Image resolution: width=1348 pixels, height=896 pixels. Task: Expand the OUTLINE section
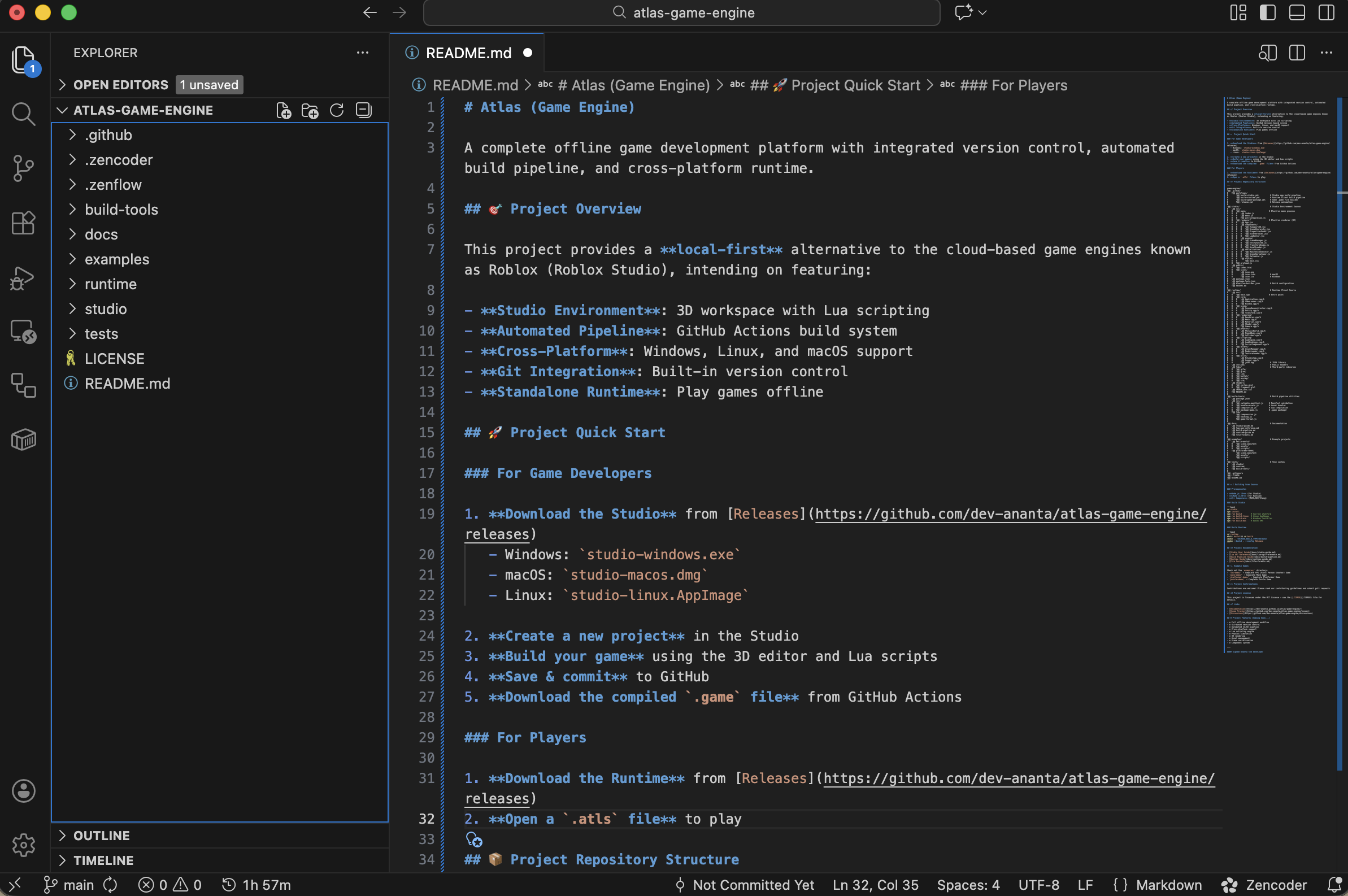[101, 836]
